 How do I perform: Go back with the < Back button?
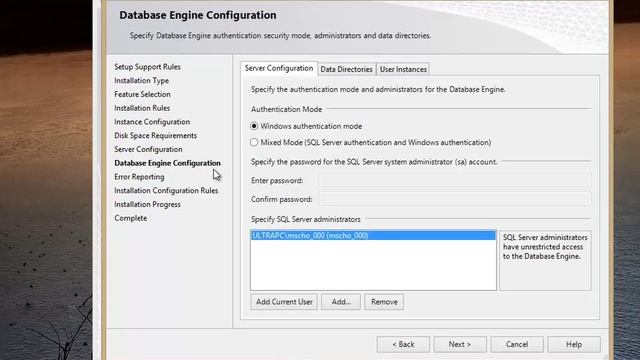(403, 344)
